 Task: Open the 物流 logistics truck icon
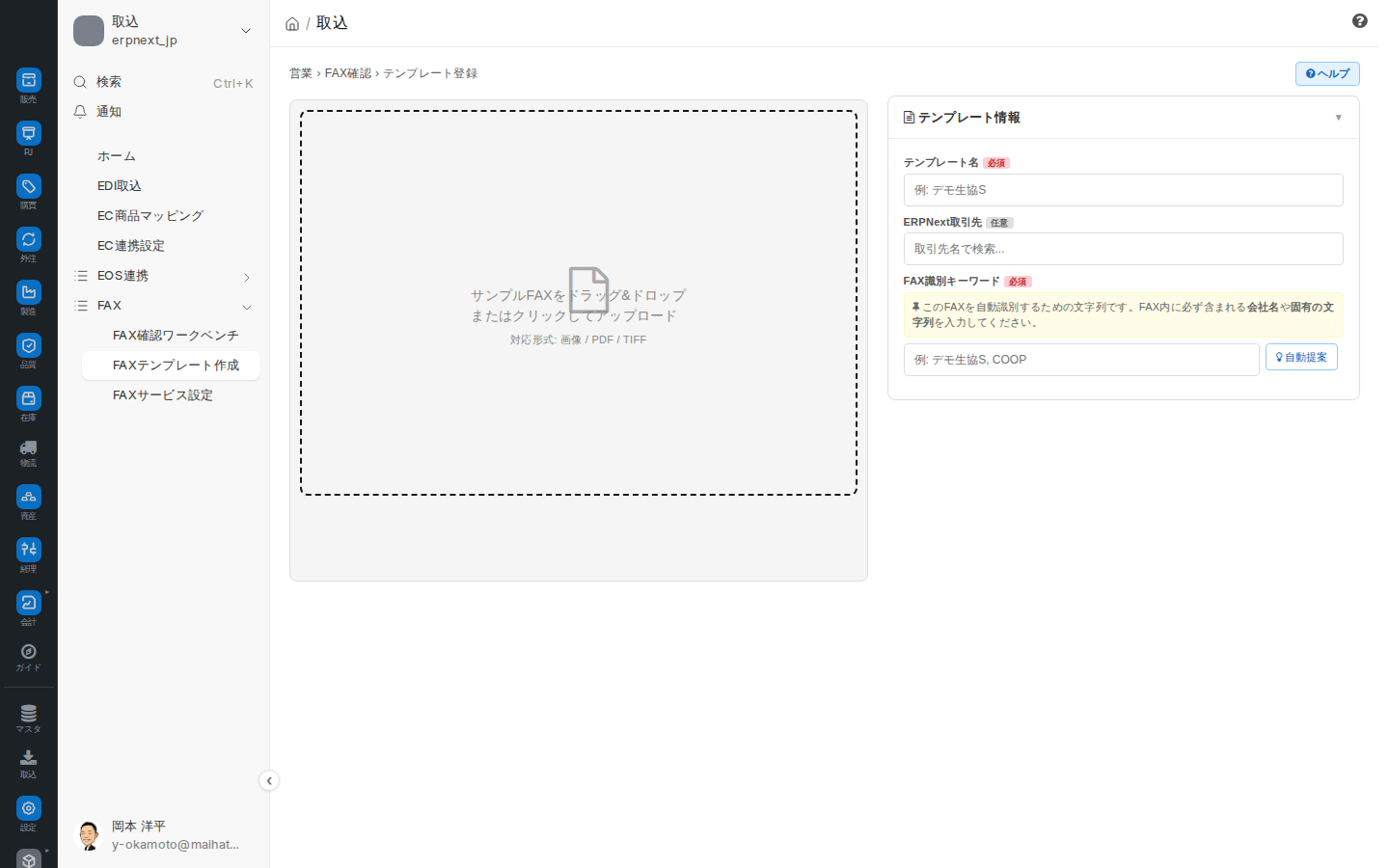click(29, 448)
